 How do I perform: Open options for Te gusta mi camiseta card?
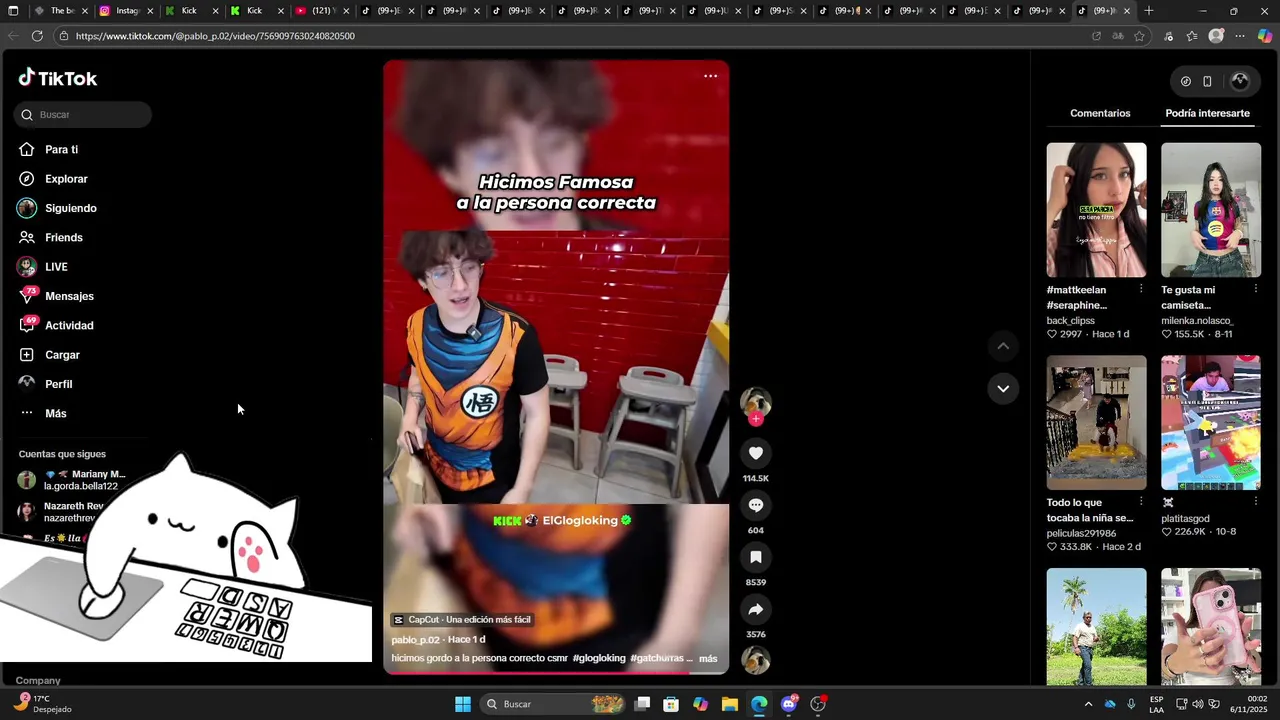tap(1255, 289)
